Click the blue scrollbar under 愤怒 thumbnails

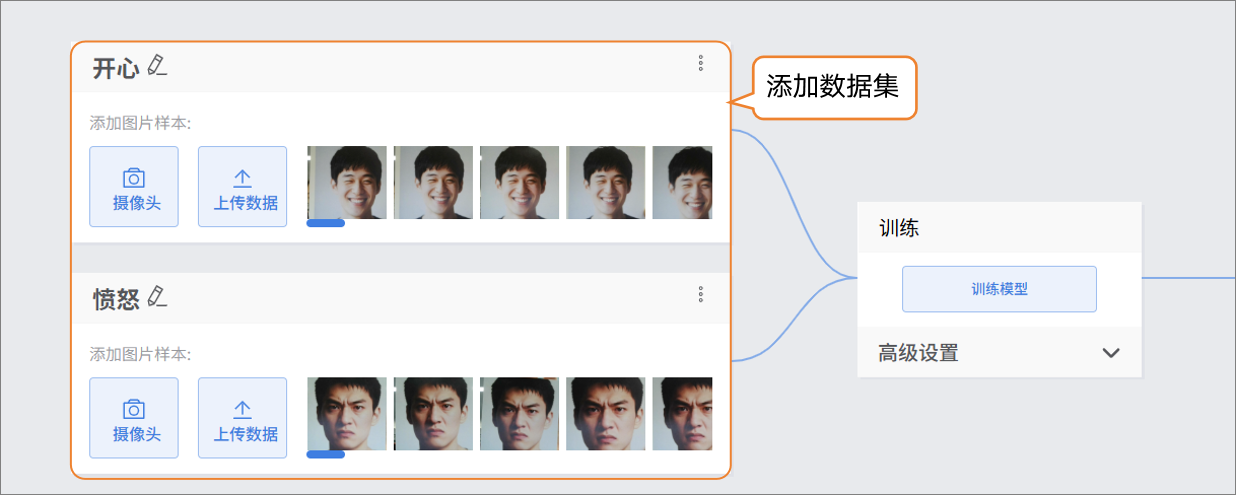pos(325,454)
